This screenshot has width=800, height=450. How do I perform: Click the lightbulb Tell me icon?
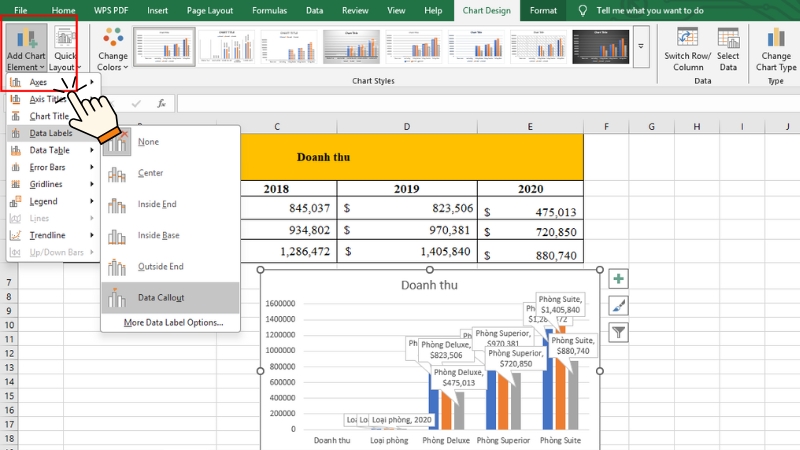coord(583,10)
